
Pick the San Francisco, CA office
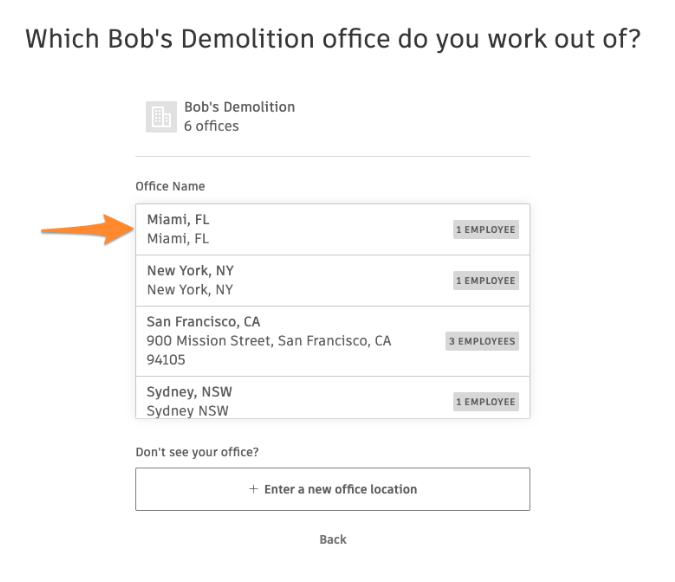point(333,341)
